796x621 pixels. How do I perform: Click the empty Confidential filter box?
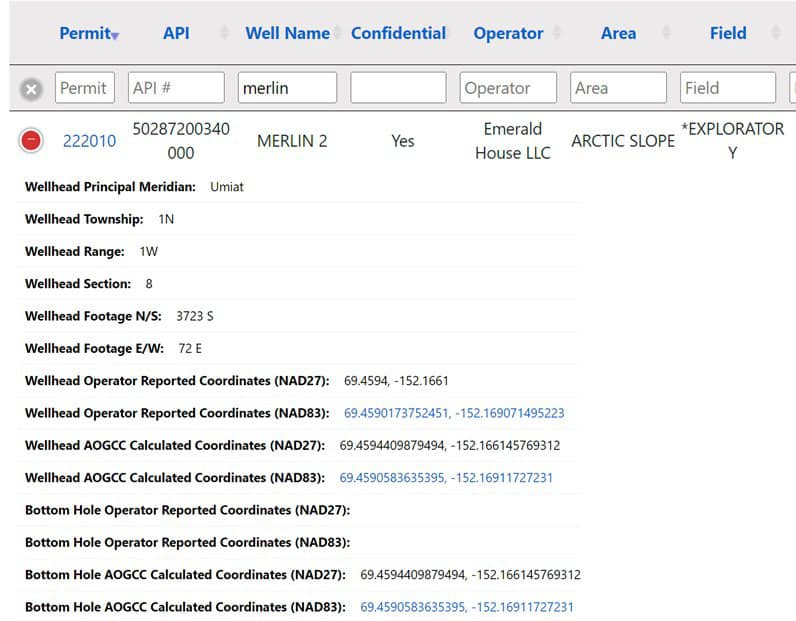tap(398, 88)
